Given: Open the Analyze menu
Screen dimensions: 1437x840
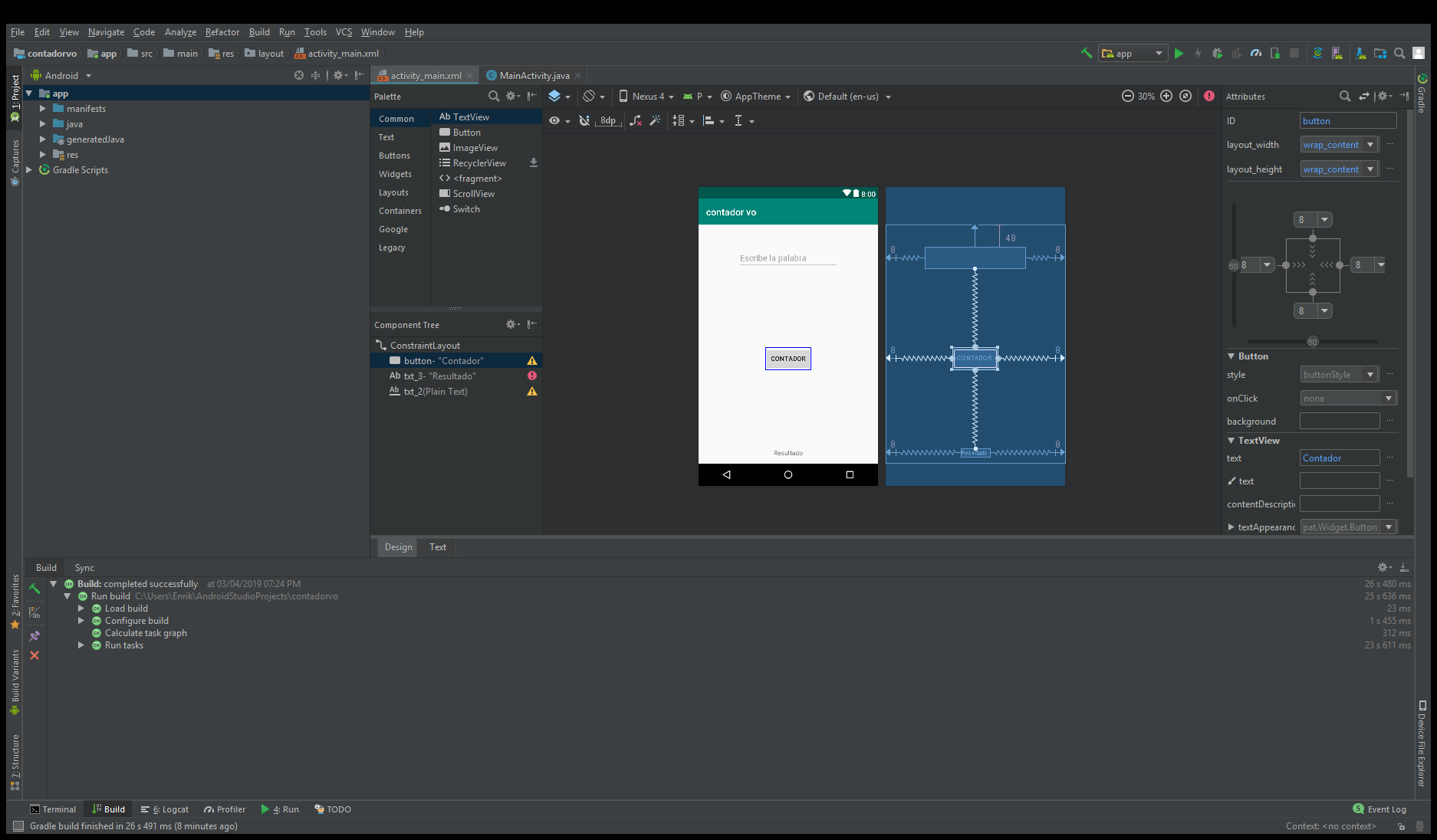Looking at the screenshot, I should [180, 32].
